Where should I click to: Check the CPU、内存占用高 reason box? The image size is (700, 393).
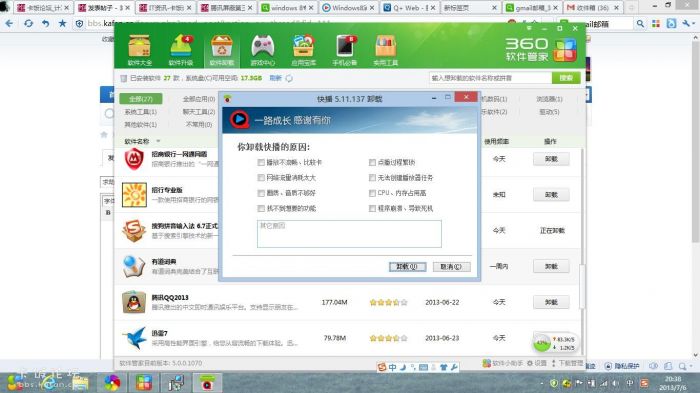[372, 193]
